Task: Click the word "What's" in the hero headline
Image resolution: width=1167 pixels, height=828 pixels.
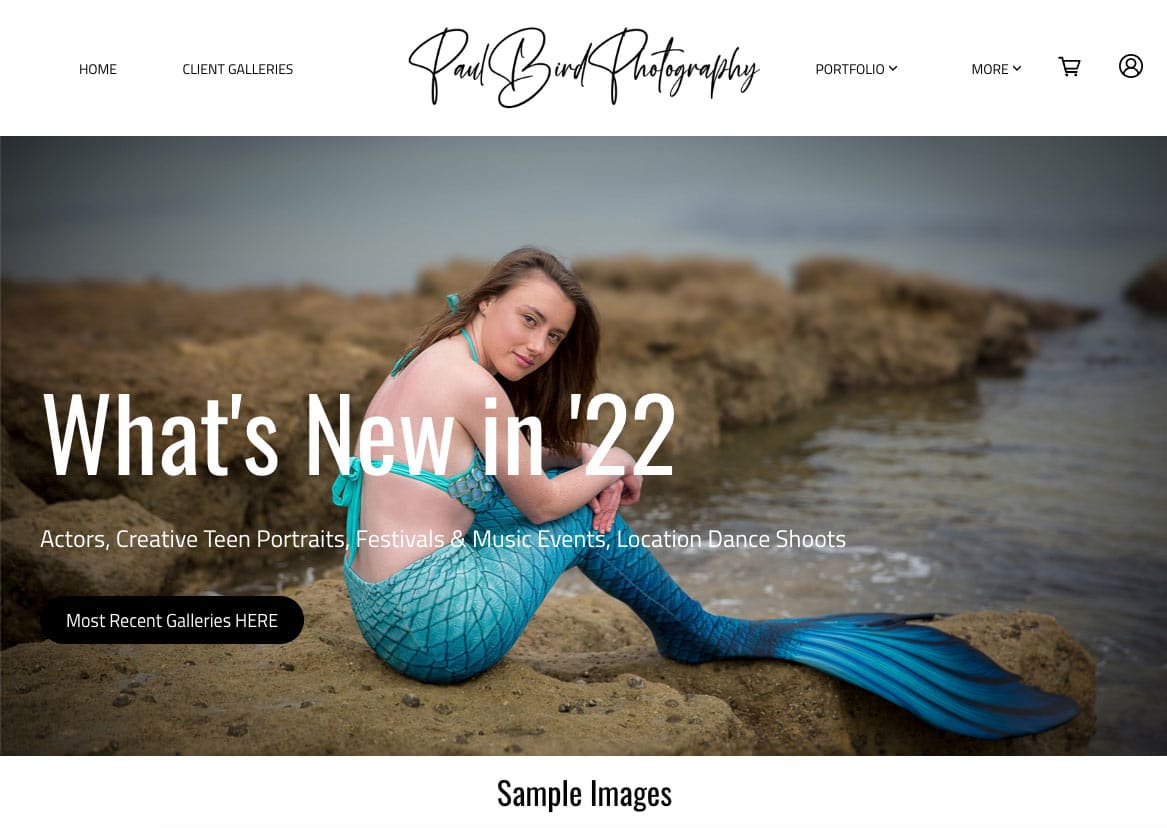Action: (161, 434)
